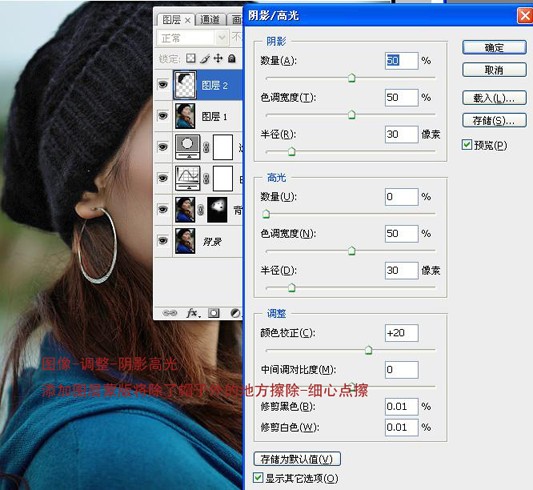Click the 取消 button
The height and width of the screenshot is (490, 533).
[494, 70]
